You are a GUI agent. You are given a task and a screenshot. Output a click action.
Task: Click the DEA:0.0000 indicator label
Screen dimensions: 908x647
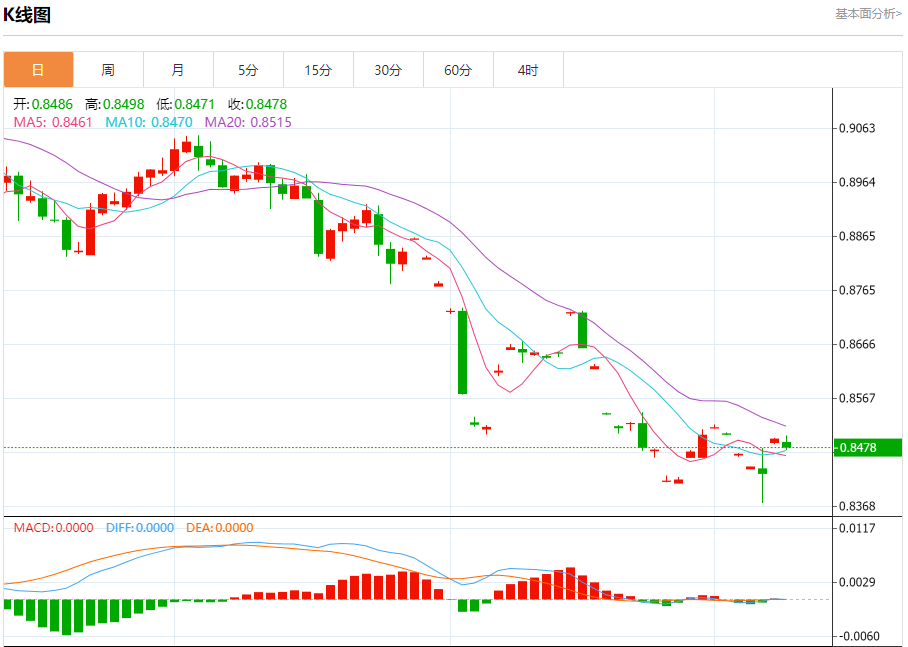coord(219,528)
